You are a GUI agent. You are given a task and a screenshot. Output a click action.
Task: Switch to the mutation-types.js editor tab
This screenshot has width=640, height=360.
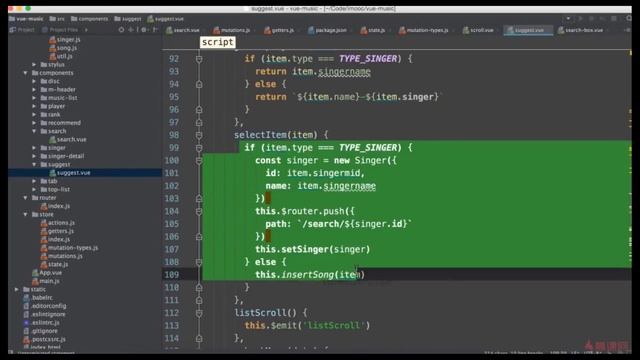point(424,30)
